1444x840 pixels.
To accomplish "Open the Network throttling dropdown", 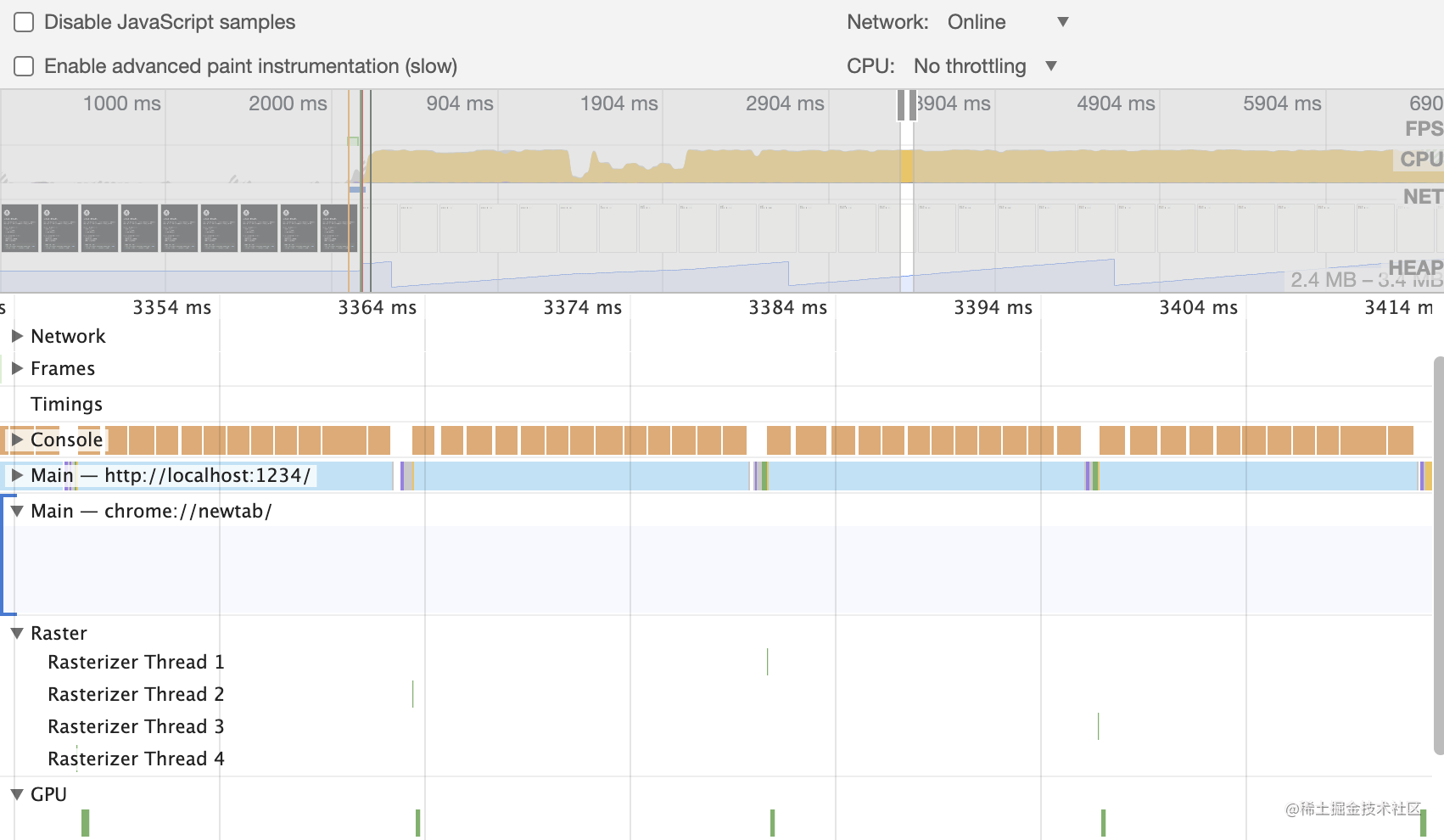I will click(x=1007, y=22).
